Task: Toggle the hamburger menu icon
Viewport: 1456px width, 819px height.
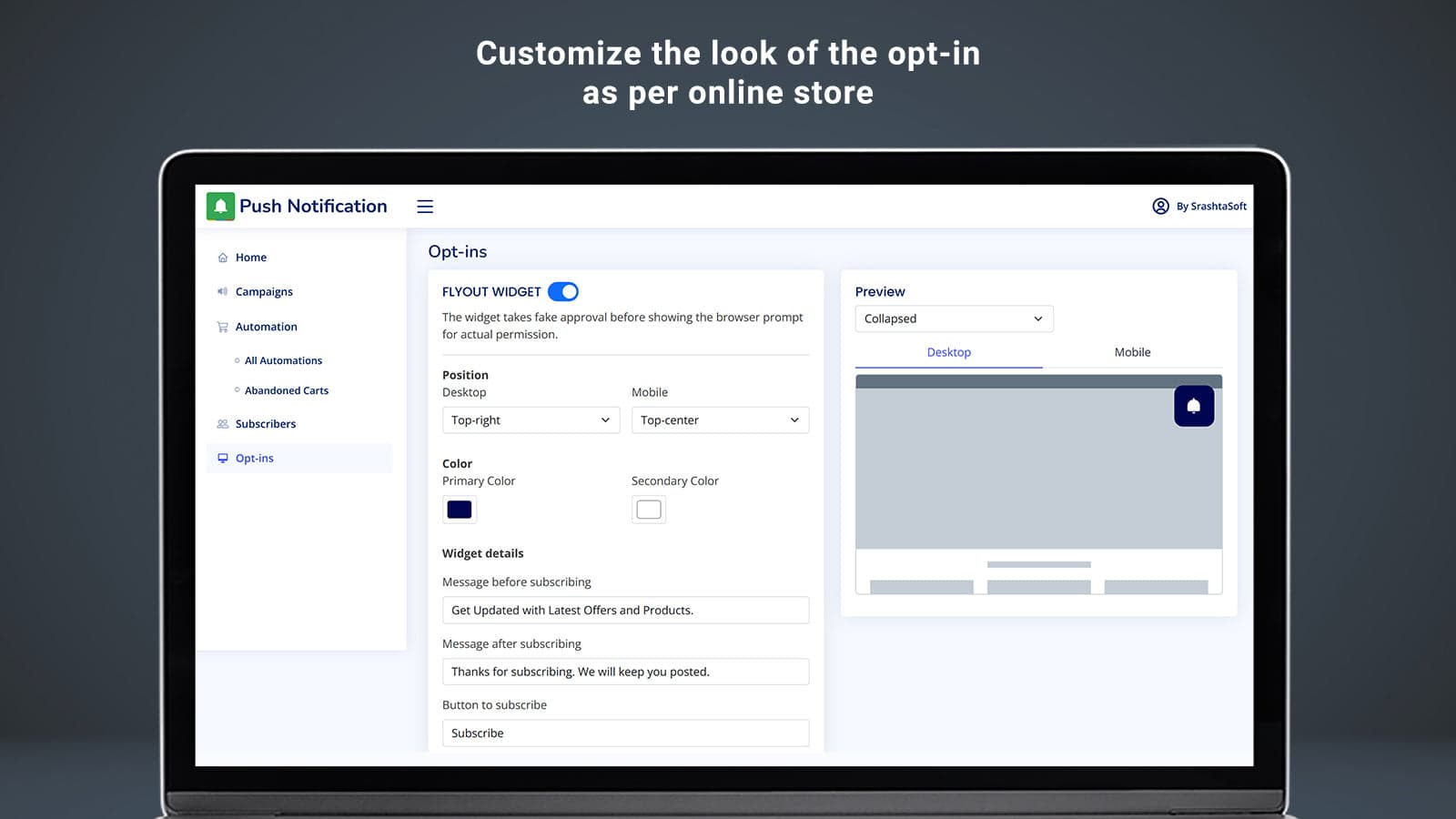Action: (425, 207)
